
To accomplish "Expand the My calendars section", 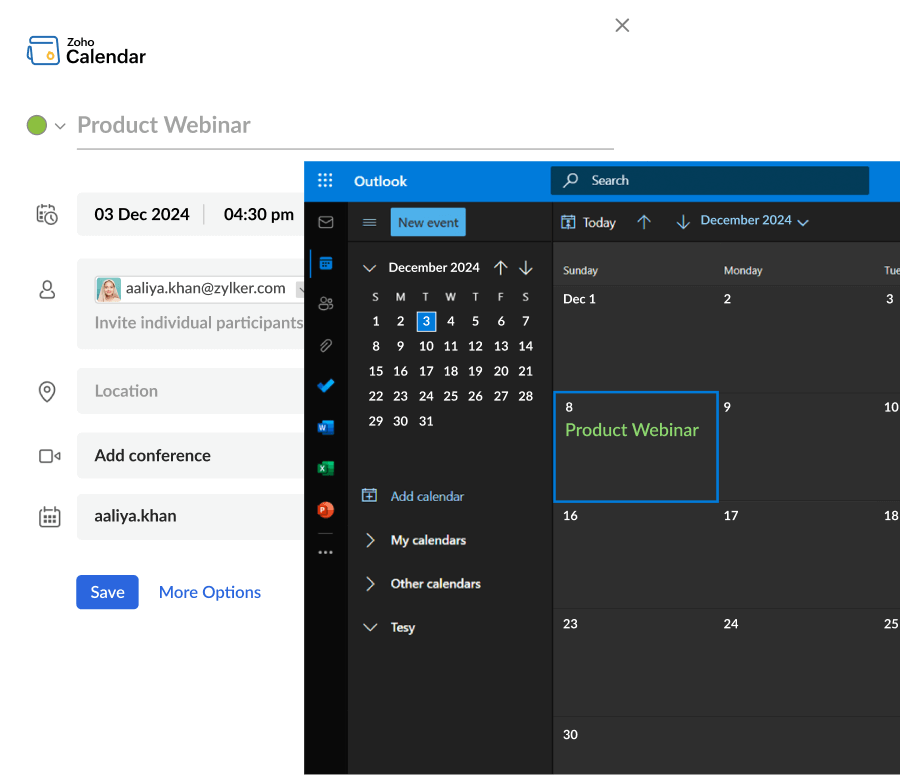I will [371, 540].
